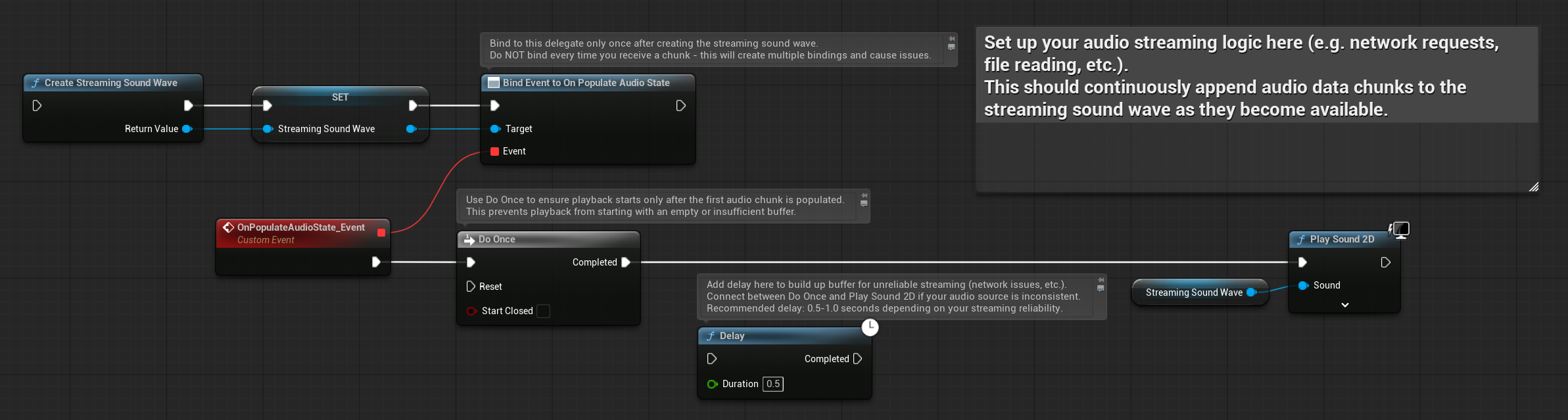Click the Streaming Sound Wave variable getter node
Screen dimensions: 1568x420
pos(1193,292)
